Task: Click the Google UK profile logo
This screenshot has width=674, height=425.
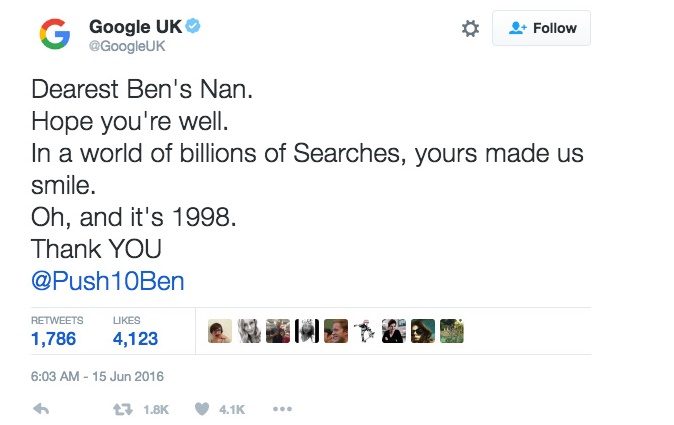Action: pyautogui.click(x=54, y=34)
